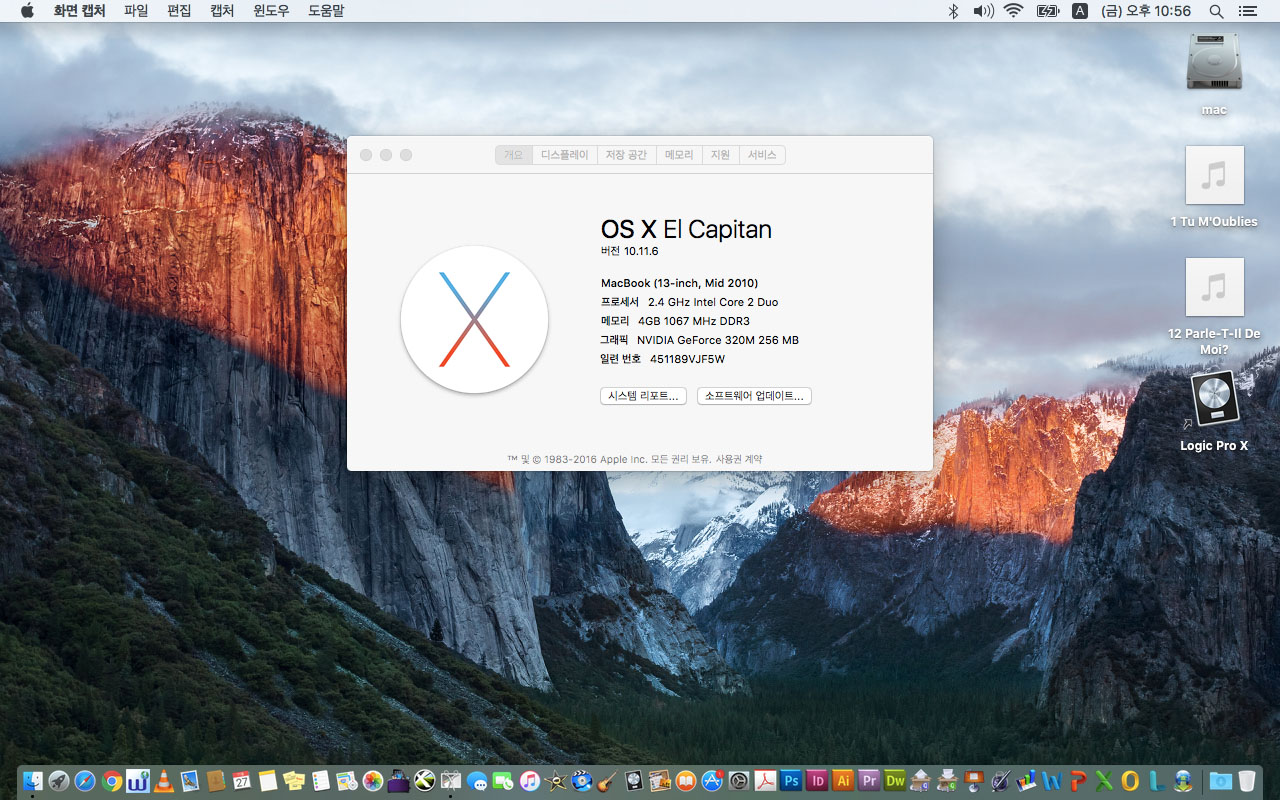This screenshot has width=1280, height=800.
Task: Open the 메모리 tab
Action: (679, 155)
